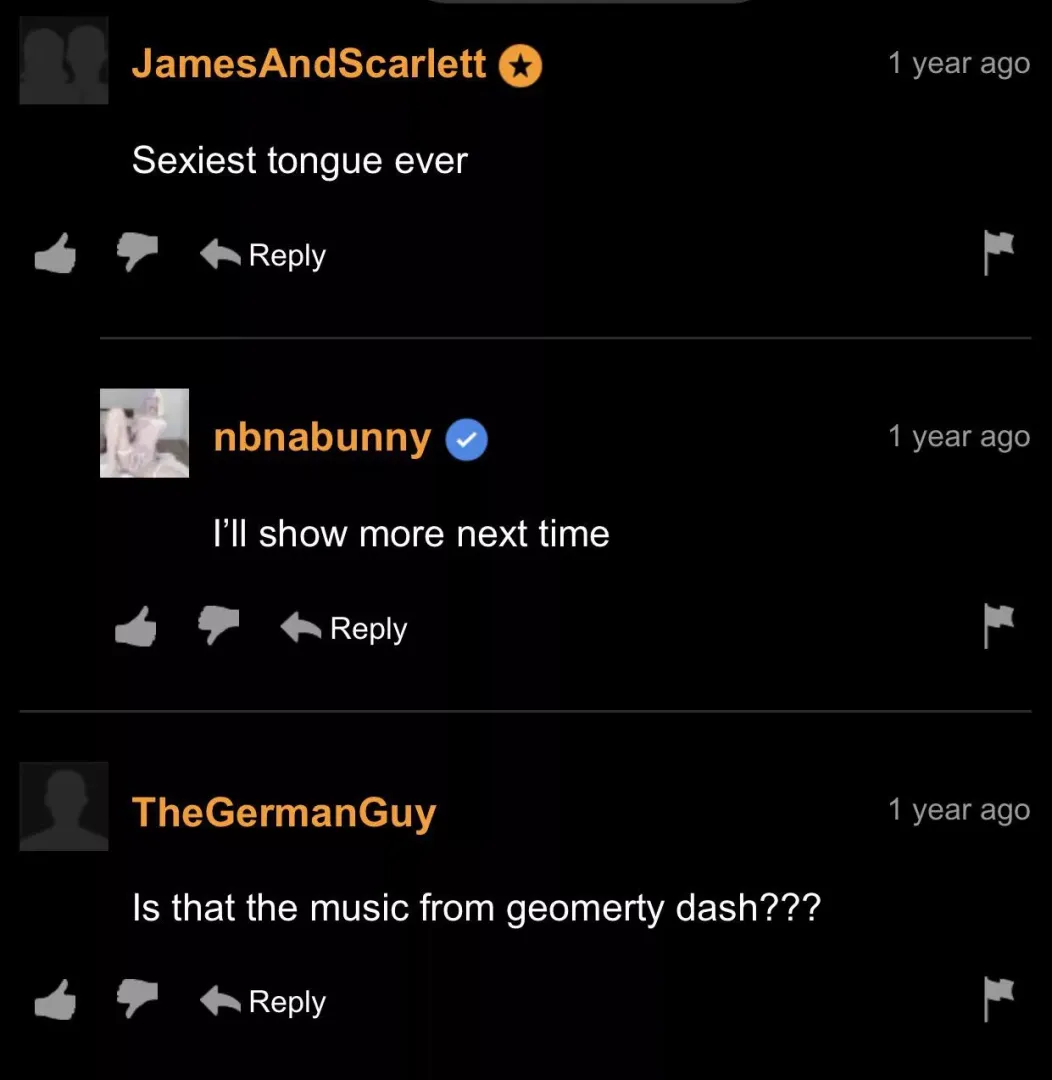The image size is (1052, 1080).
Task: Dislike TheGermanGuy's comment
Action: tap(137, 999)
